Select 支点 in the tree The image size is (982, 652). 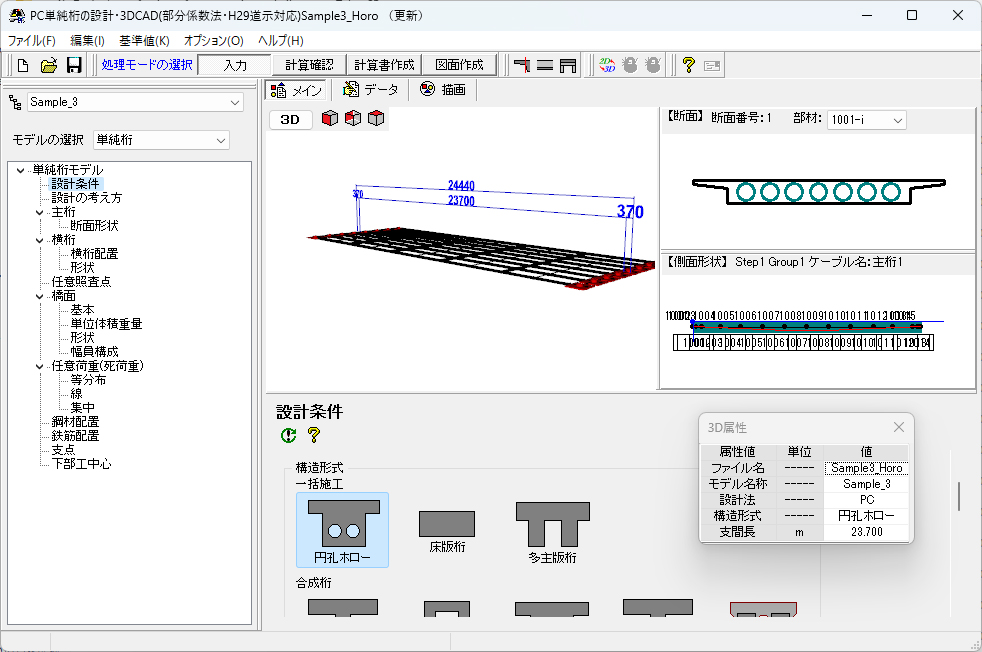(63, 450)
